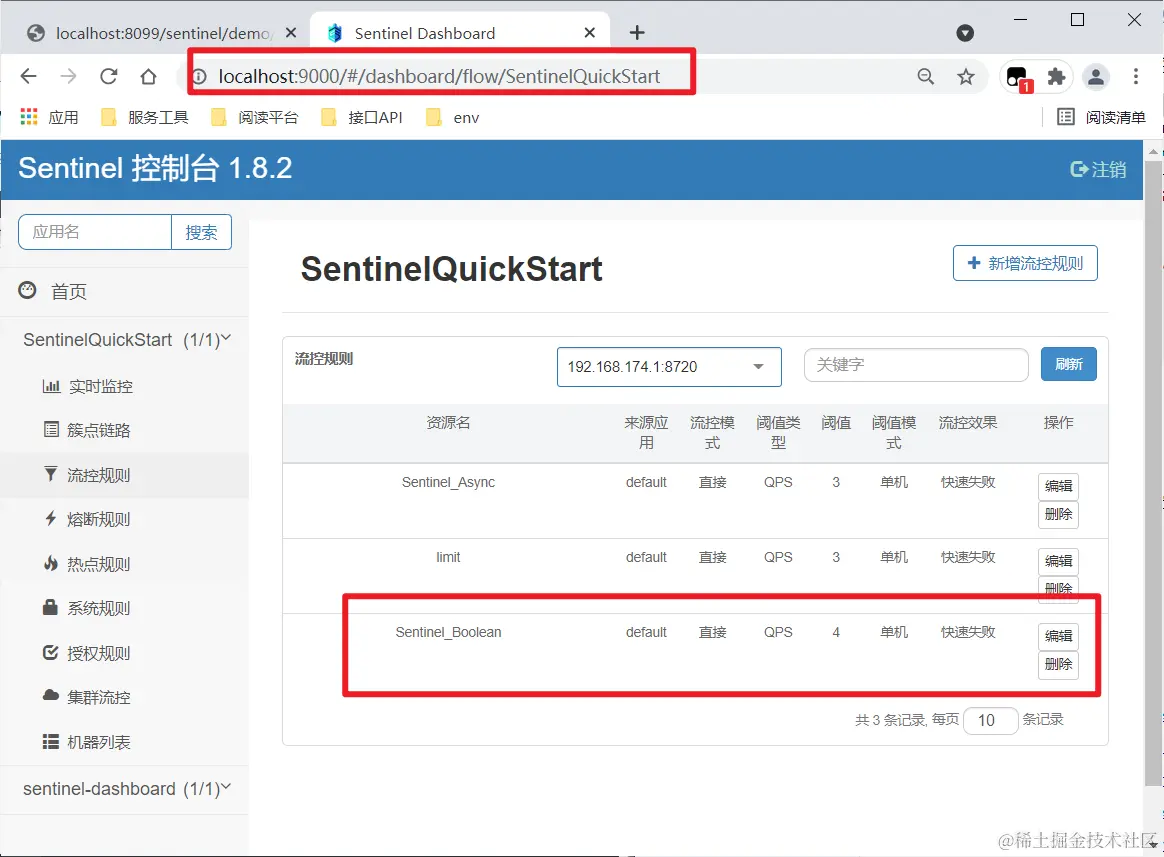
Task: Delete the Sentinel_Async rule
Action: (x=1058, y=514)
